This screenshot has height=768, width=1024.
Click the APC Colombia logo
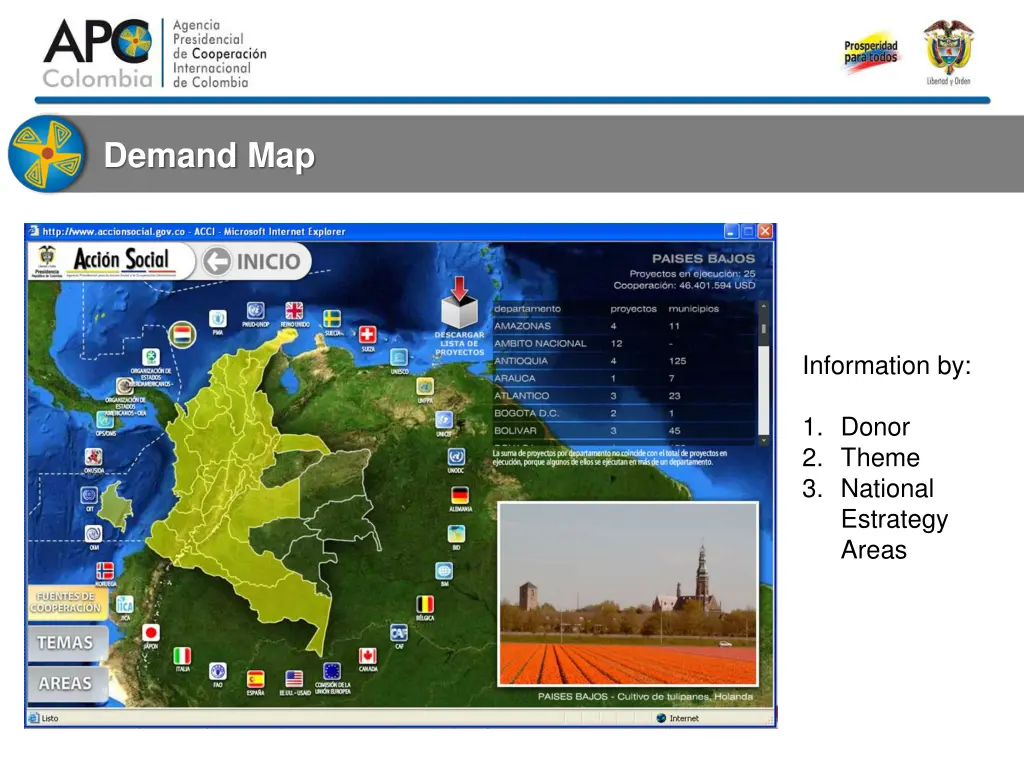point(155,54)
